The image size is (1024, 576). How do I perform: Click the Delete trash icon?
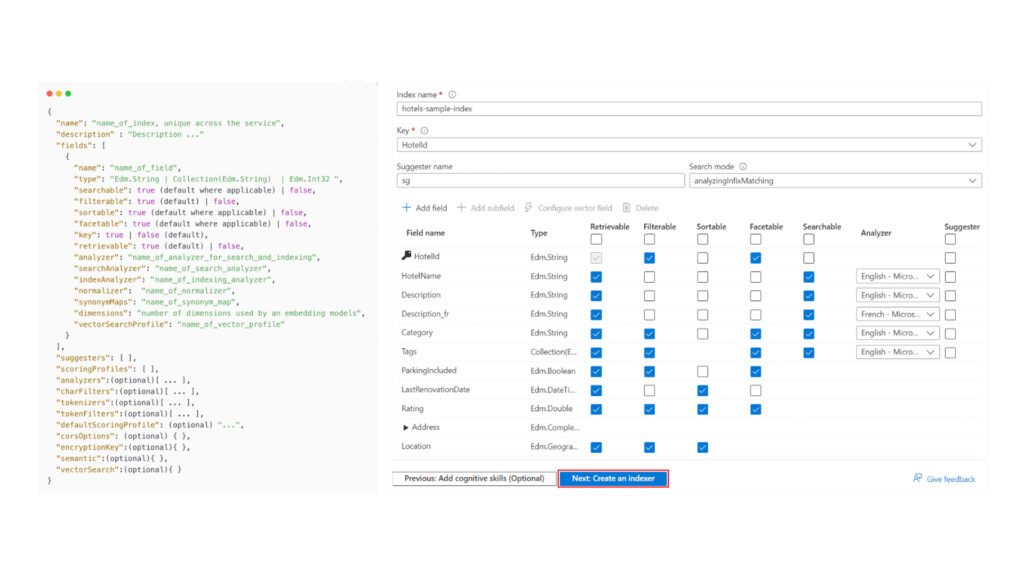coord(626,208)
